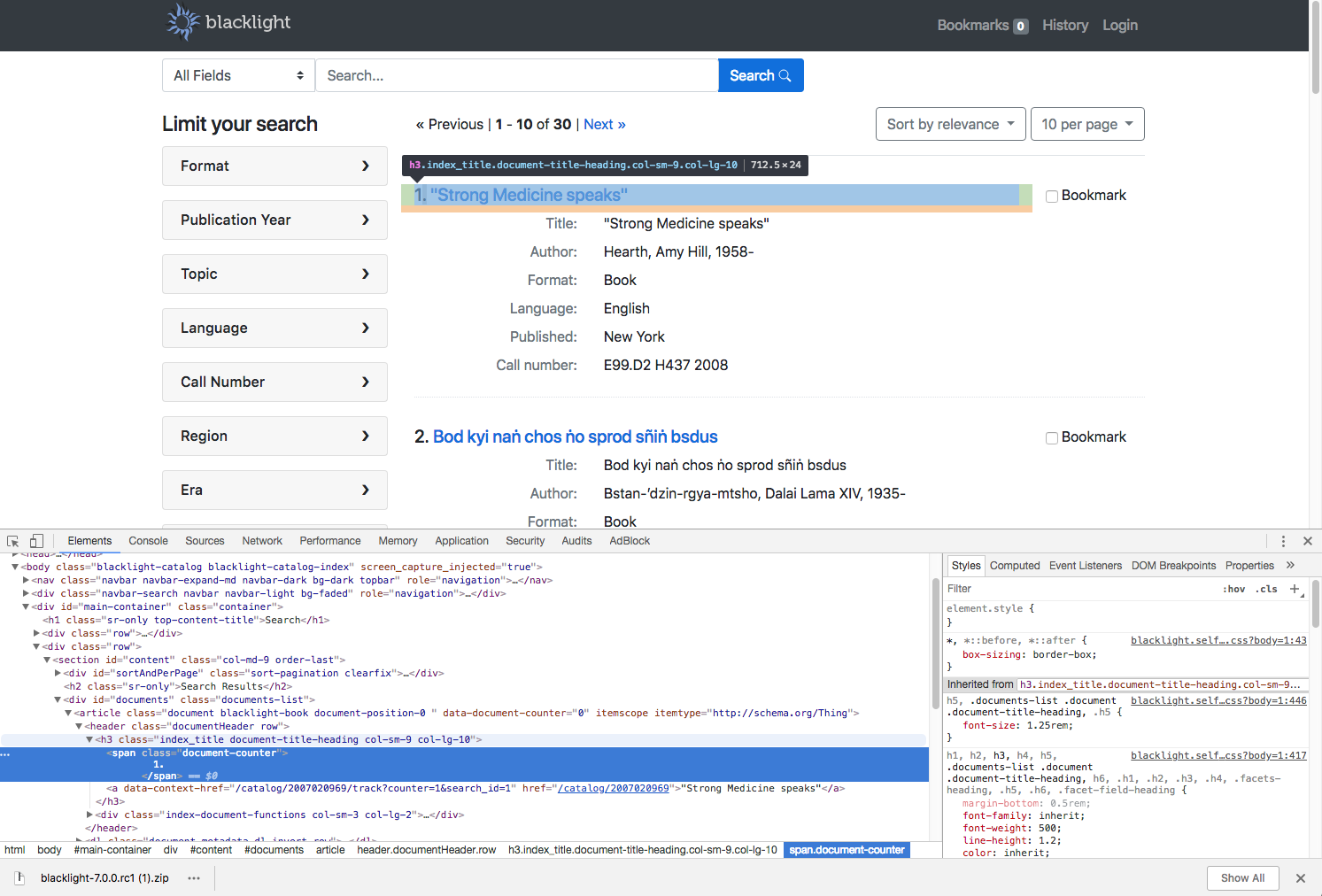Image resolution: width=1322 pixels, height=896 pixels.
Task: Click the magnifier Search button
Action: click(x=761, y=75)
